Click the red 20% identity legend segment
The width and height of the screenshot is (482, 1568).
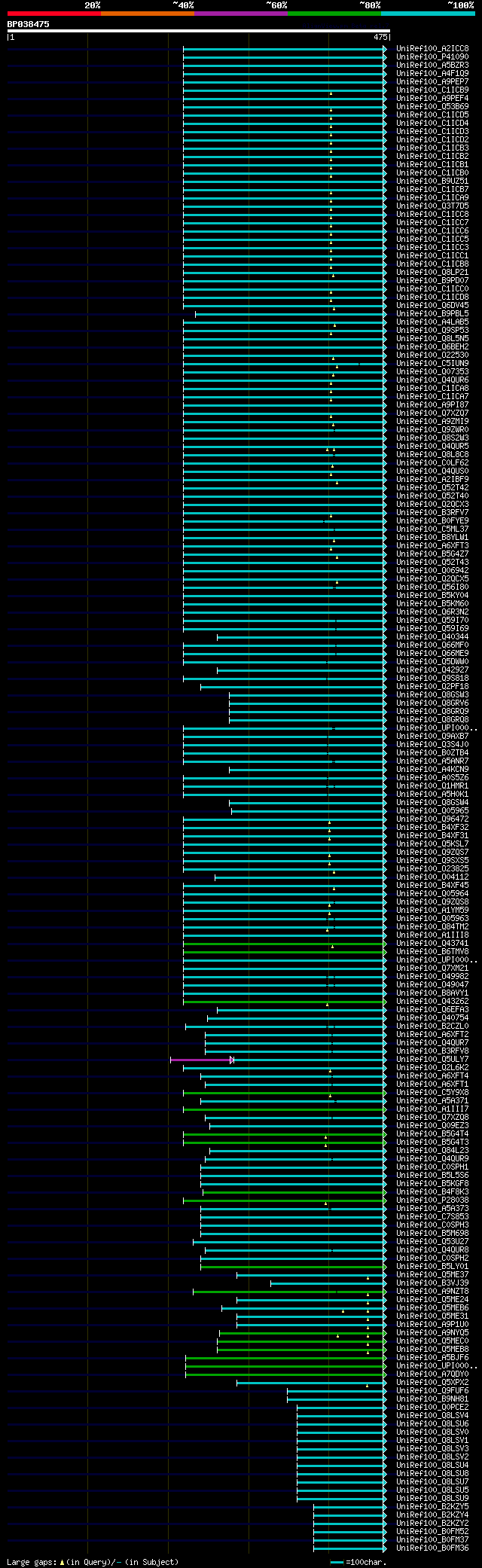54,14
